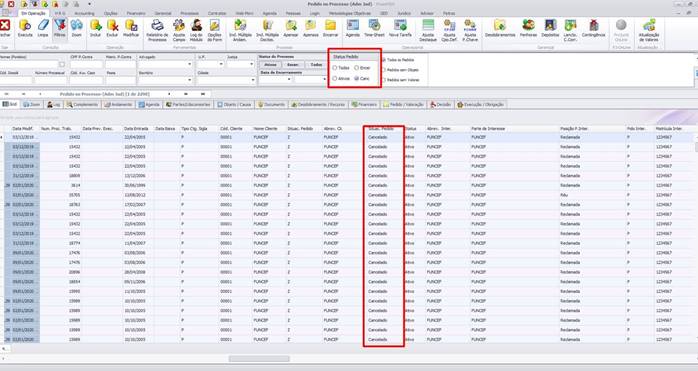Open the Partes/Litisconsortes tab

187,105
